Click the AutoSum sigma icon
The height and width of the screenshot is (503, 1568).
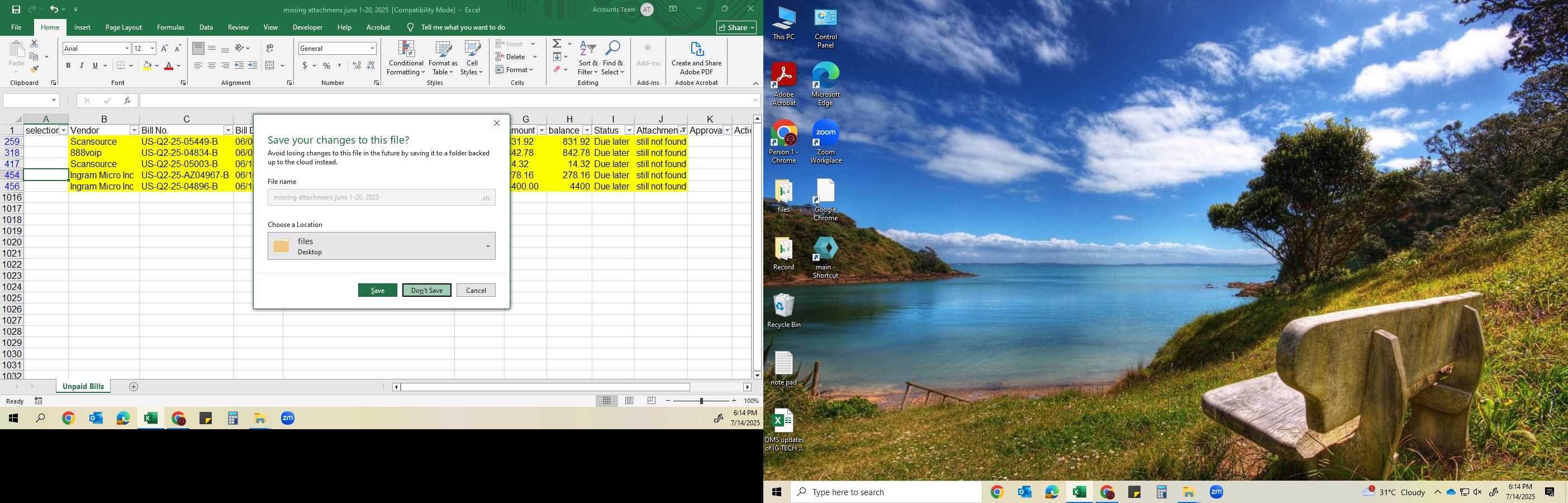(x=557, y=44)
